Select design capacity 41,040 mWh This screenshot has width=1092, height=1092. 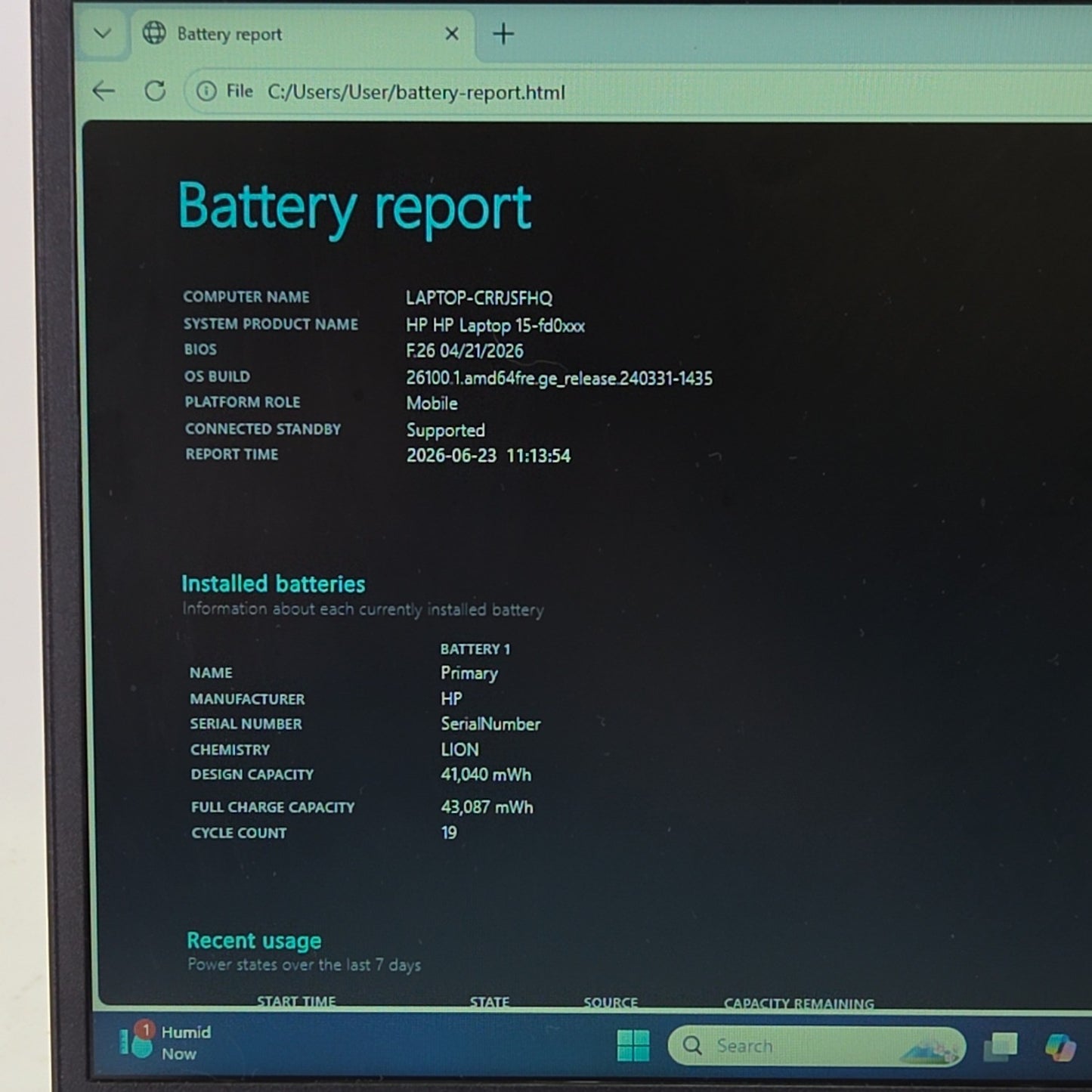point(486,775)
